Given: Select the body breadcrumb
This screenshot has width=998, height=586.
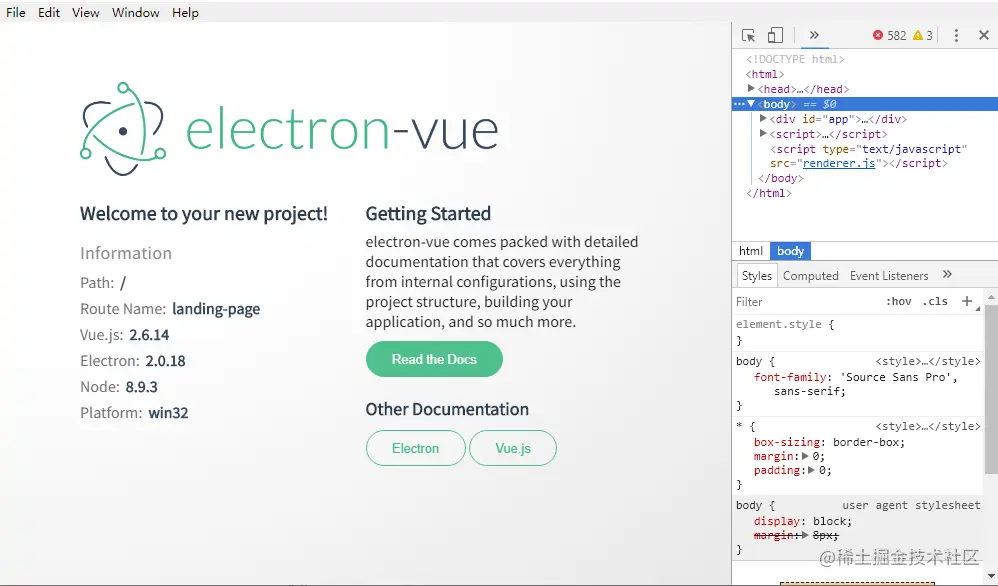Looking at the screenshot, I should (791, 251).
